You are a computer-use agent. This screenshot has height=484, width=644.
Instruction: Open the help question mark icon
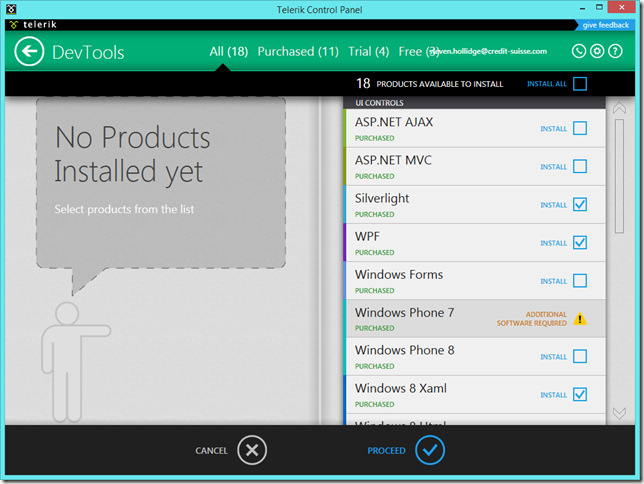click(615, 51)
